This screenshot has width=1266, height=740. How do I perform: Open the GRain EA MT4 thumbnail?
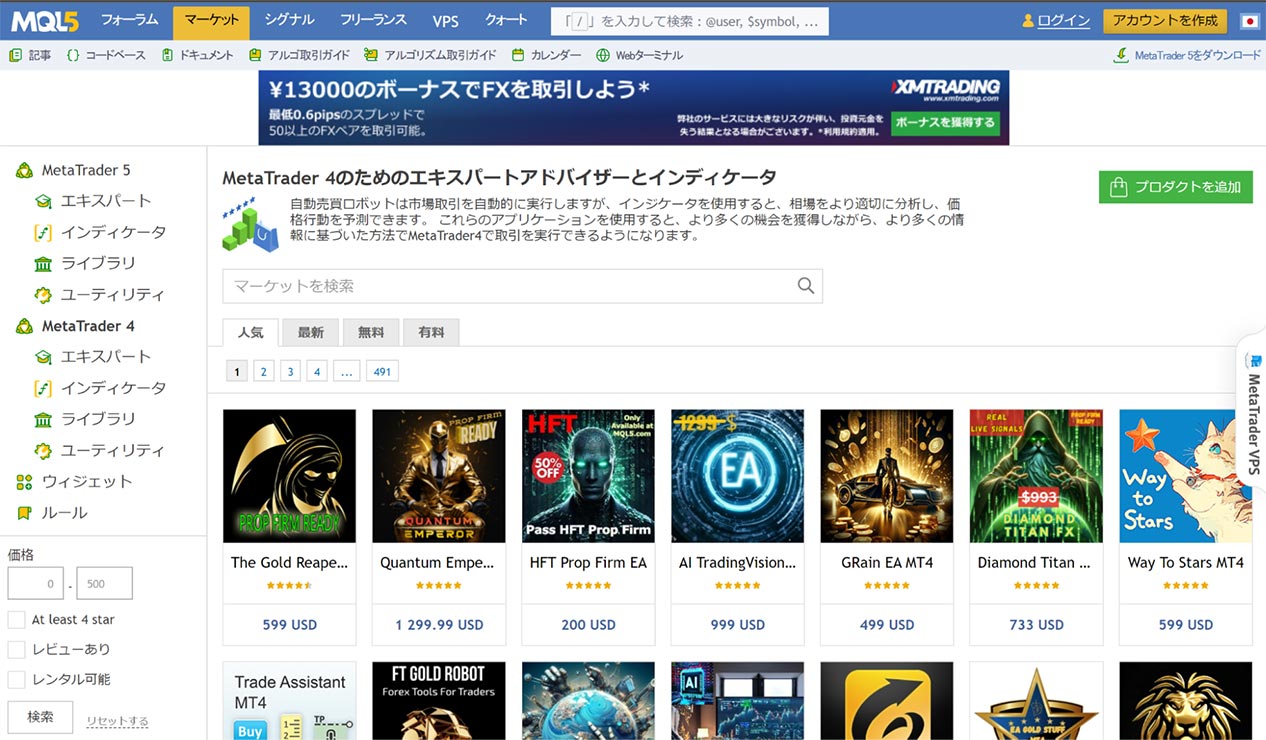pos(887,476)
